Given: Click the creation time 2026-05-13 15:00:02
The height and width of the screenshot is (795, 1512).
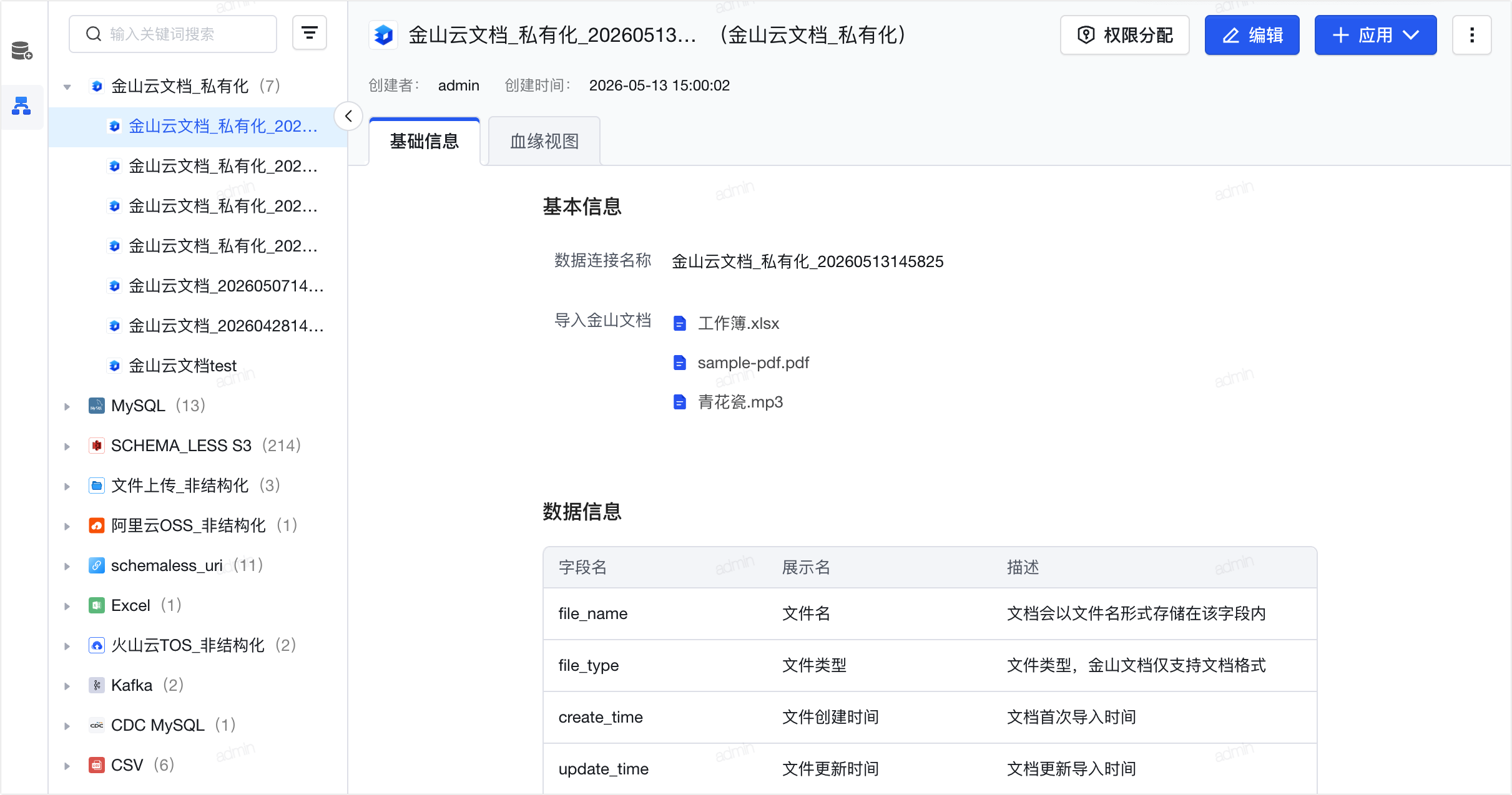Looking at the screenshot, I should click(659, 85).
